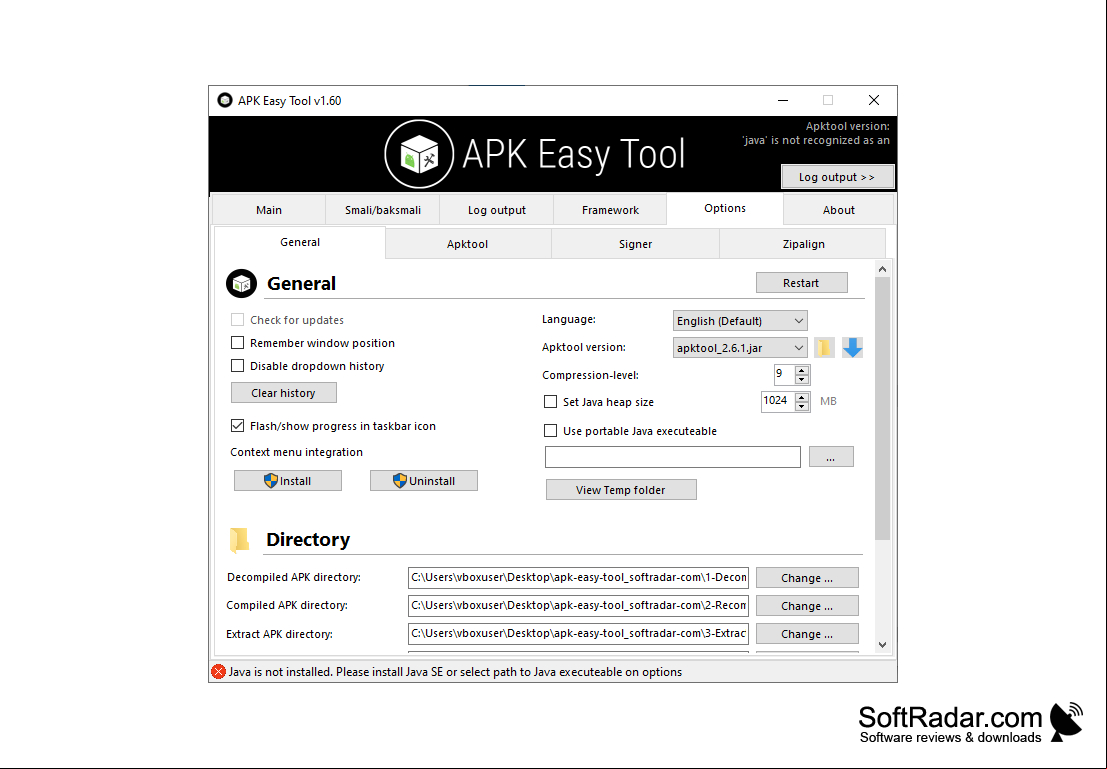1107x769 pixels.
Task: Decrease Compression-level with down arrow
Action: (x=802, y=379)
